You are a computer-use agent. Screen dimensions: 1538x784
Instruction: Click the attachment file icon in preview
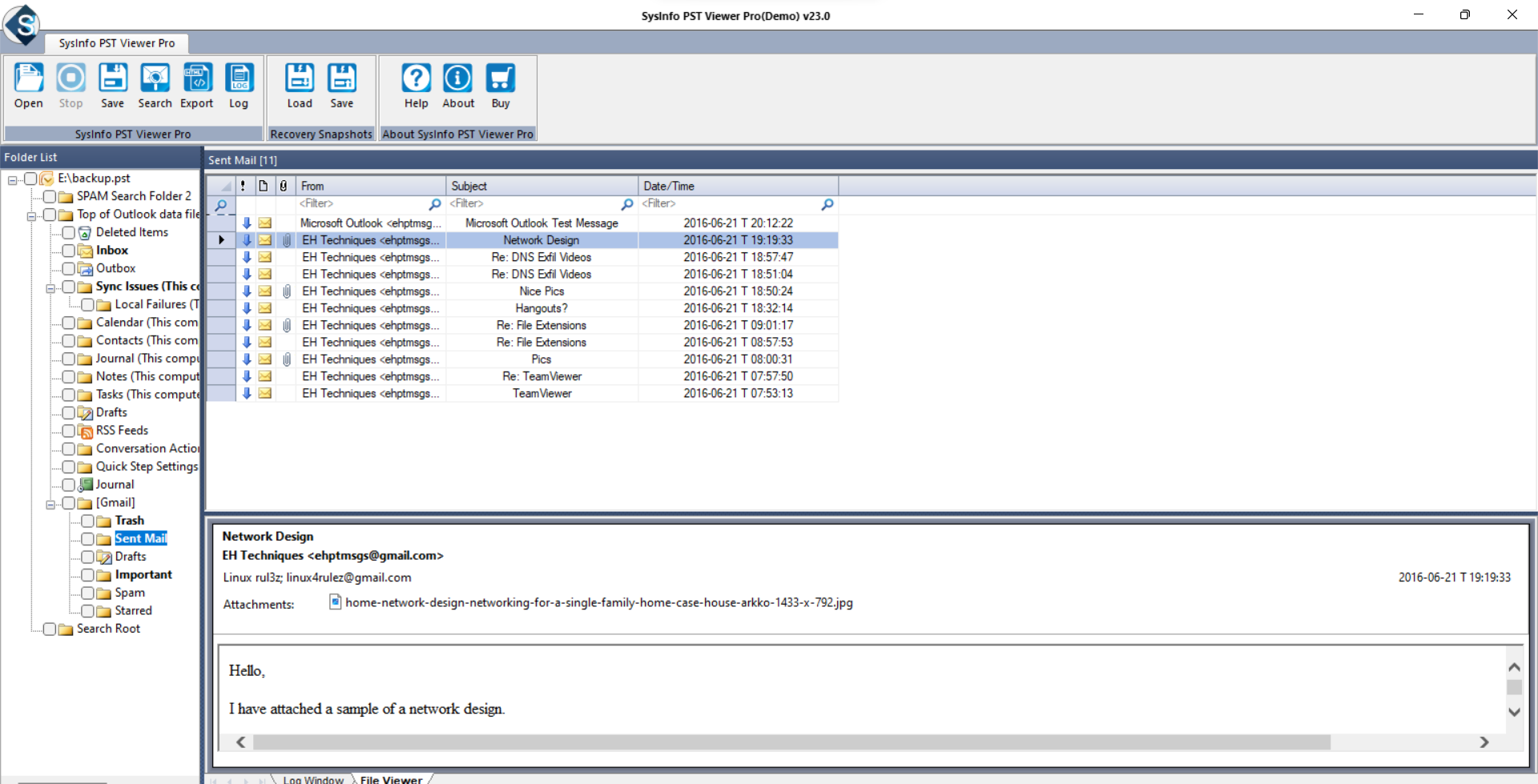pyautogui.click(x=336, y=602)
